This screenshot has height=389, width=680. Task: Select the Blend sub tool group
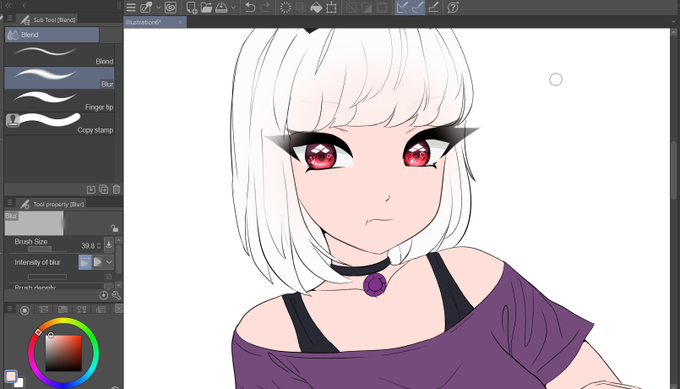[52, 35]
